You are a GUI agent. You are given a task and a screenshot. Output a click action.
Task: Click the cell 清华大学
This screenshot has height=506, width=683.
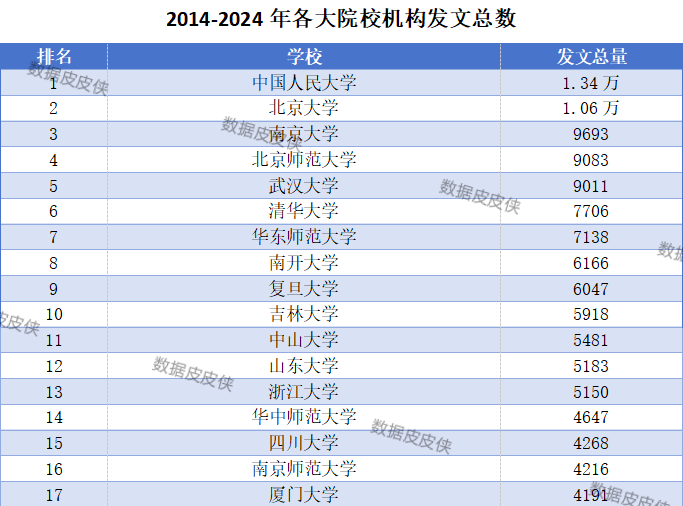point(304,211)
